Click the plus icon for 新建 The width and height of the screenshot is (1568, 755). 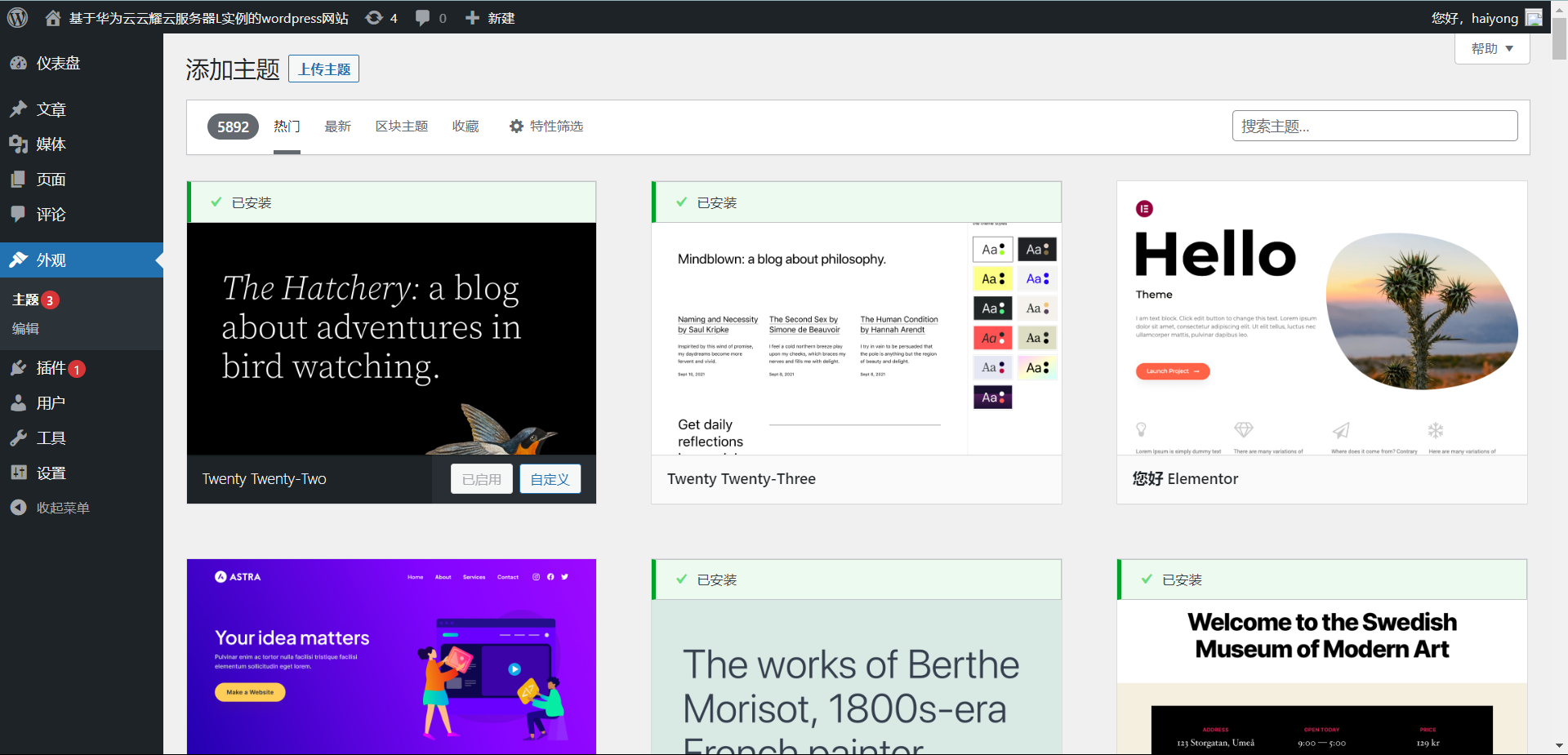coord(472,18)
